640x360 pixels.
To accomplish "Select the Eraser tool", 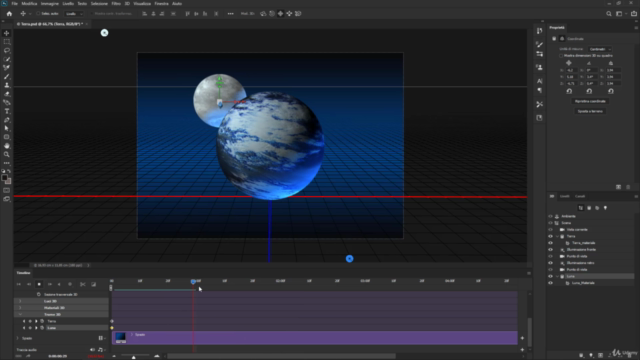I will click(x=7, y=93).
